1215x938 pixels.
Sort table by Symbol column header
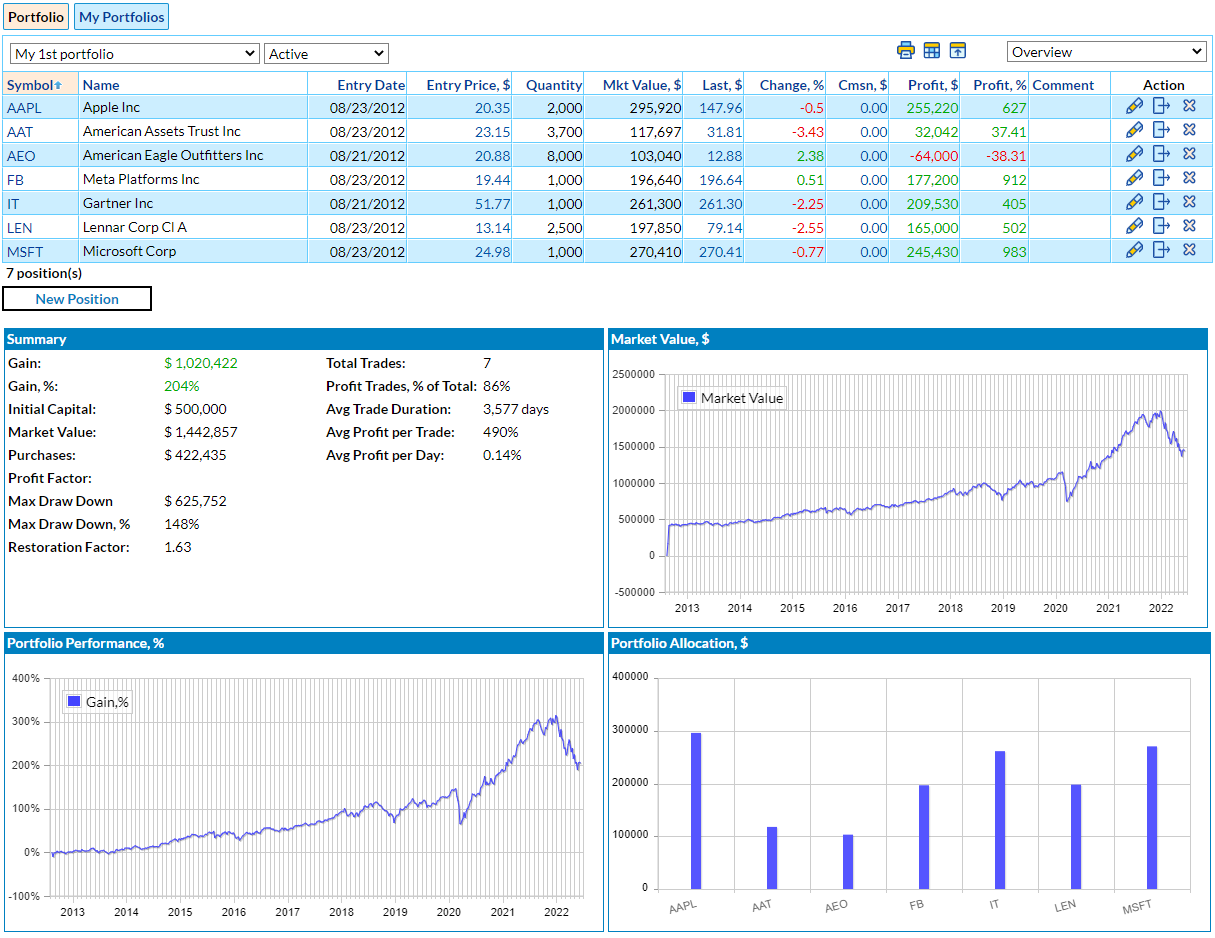[x=34, y=85]
